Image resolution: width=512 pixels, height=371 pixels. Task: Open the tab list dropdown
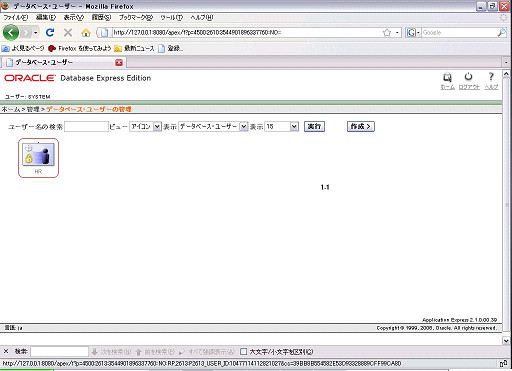pos(506,62)
